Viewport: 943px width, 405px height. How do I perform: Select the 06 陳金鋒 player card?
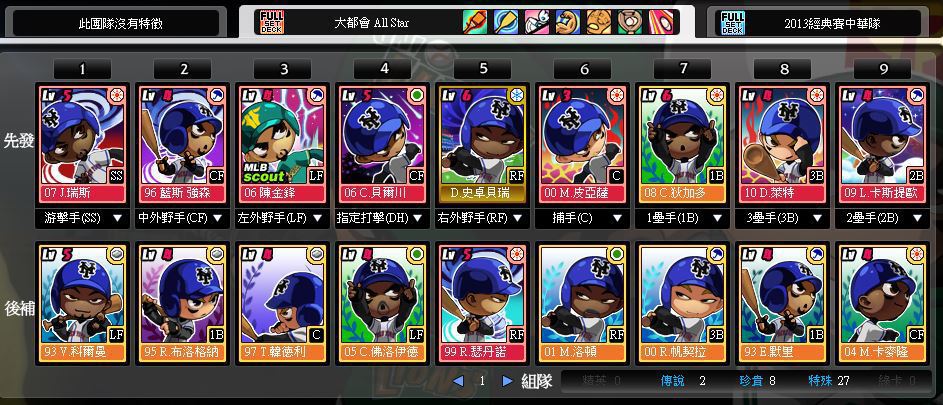tap(282, 144)
